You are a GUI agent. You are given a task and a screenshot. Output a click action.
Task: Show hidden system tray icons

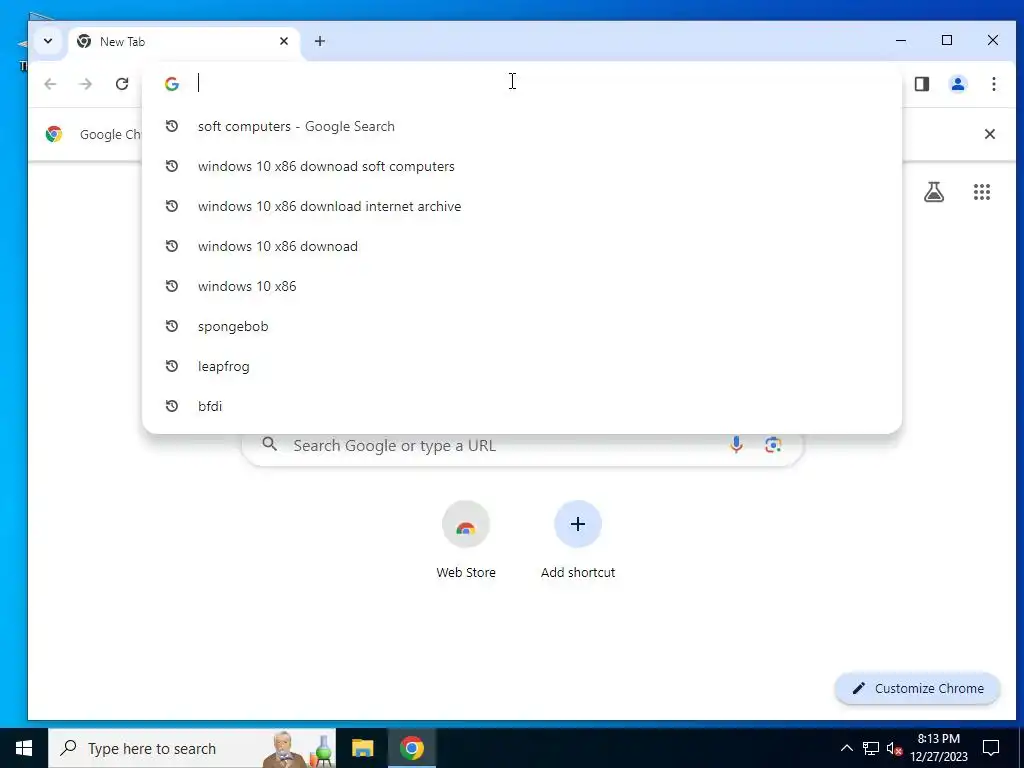click(x=846, y=748)
